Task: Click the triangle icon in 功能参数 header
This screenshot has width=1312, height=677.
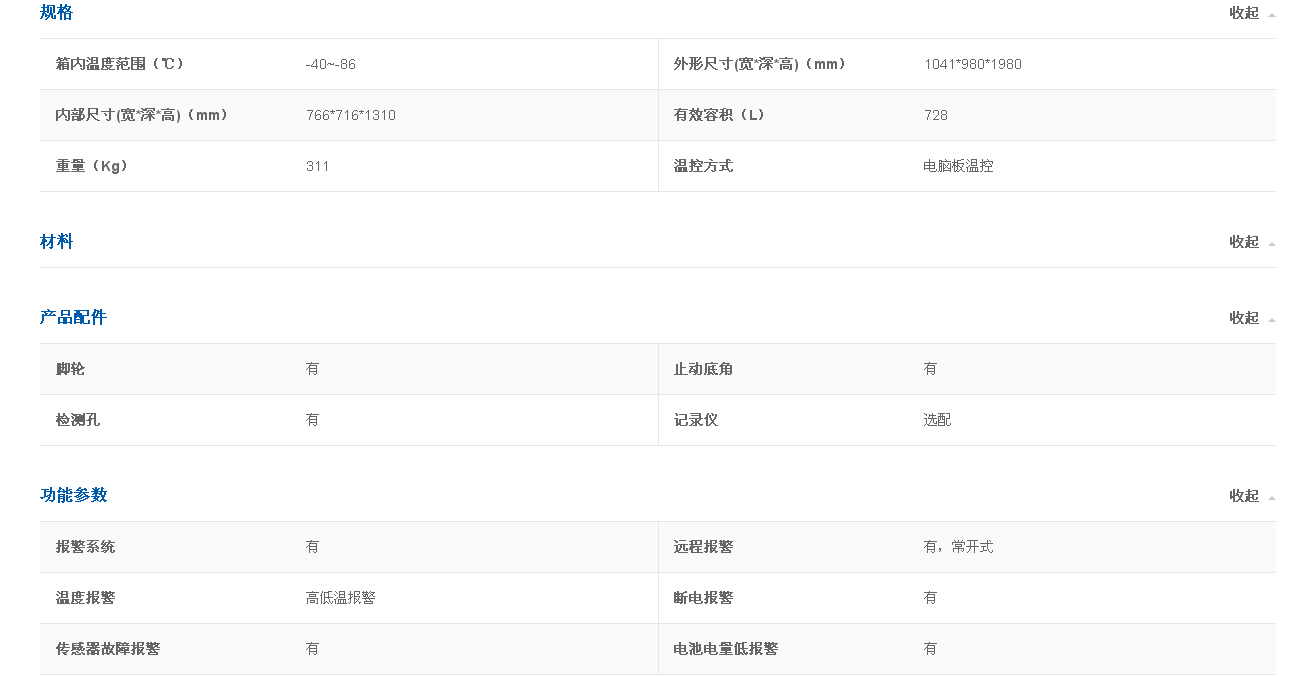Action: point(1271,498)
